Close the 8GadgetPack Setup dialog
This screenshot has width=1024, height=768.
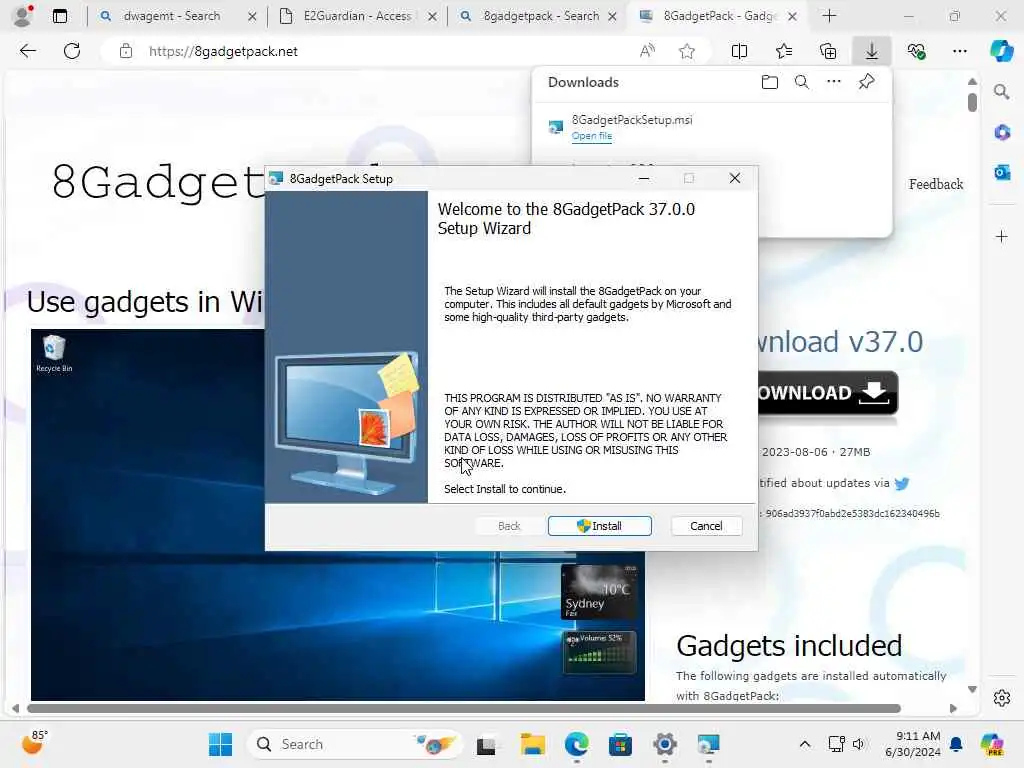pyautogui.click(x=735, y=178)
